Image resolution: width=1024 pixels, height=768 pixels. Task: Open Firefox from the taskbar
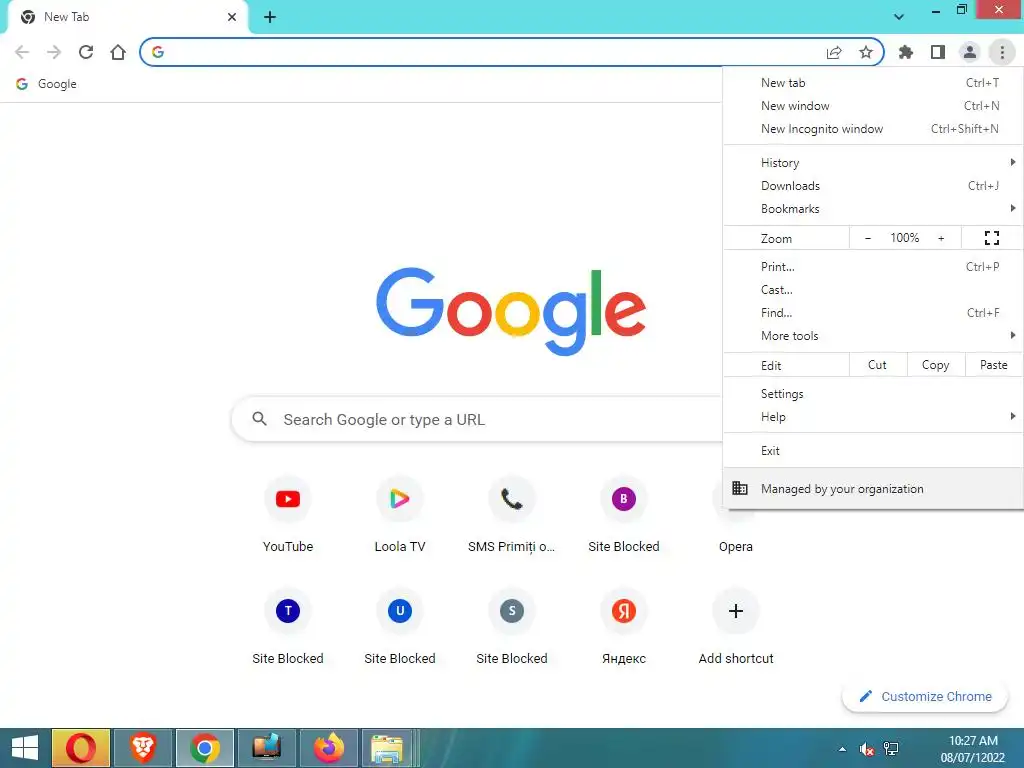(x=328, y=748)
